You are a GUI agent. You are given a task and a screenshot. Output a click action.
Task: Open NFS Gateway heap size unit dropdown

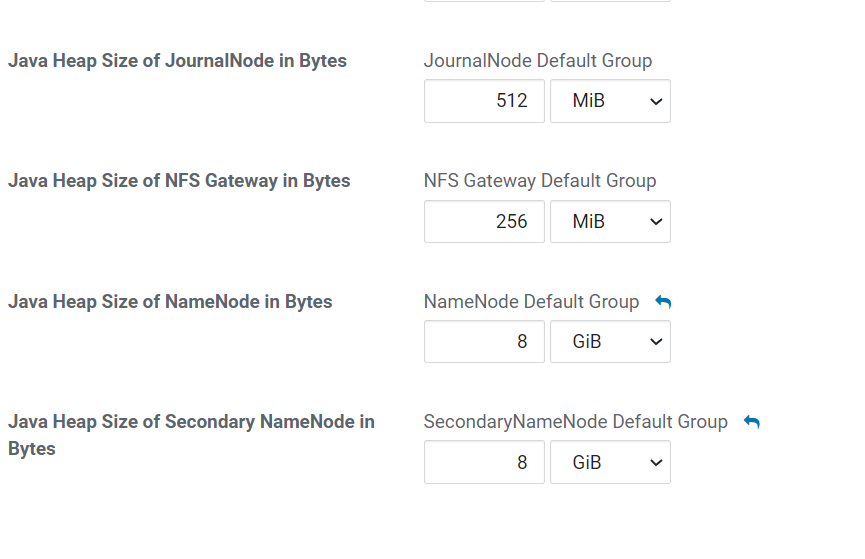[609, 221]
